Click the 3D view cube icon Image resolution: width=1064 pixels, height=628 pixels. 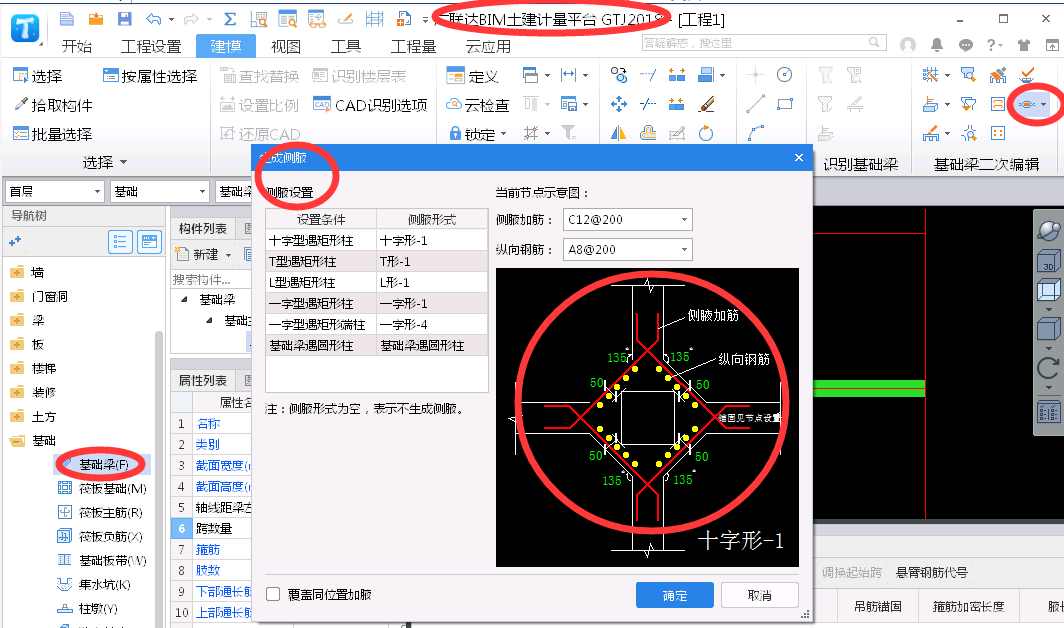tap(1048, 261)
